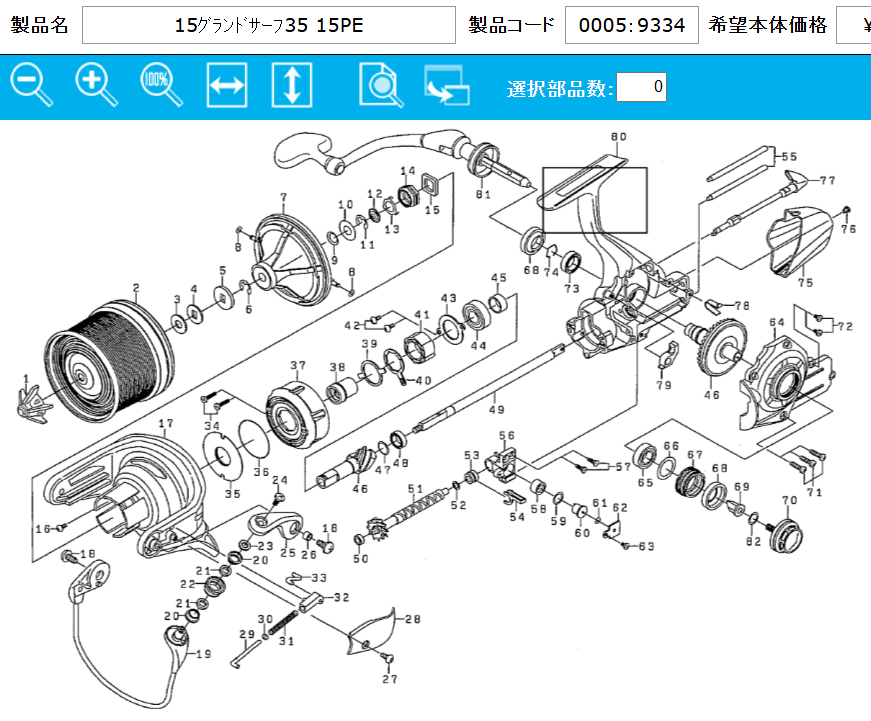Select part number 60 label
Image resolution: width=871 pixels, height=721 pixels.
[582, 533]
